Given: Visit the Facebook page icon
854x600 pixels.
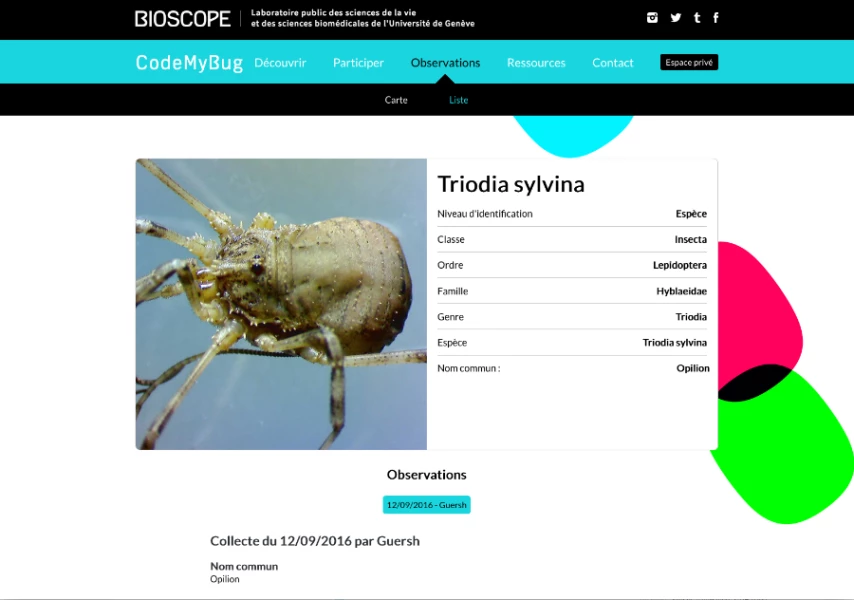Looking at the screenshot, I should tap(716, 18).
